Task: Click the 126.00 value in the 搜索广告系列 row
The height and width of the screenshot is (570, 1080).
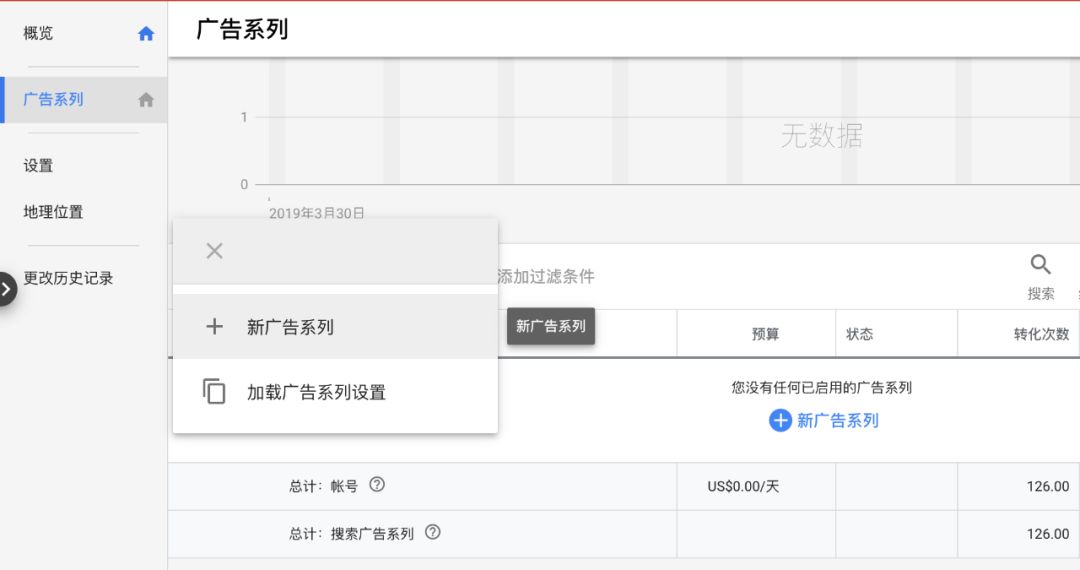Action: coord(1048,534)
